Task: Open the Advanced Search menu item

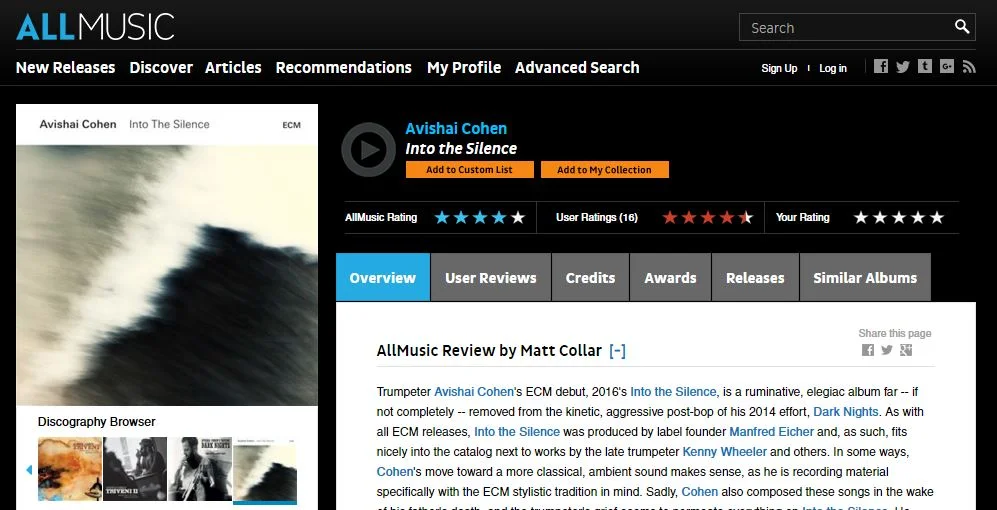Action: click(577, 67)
